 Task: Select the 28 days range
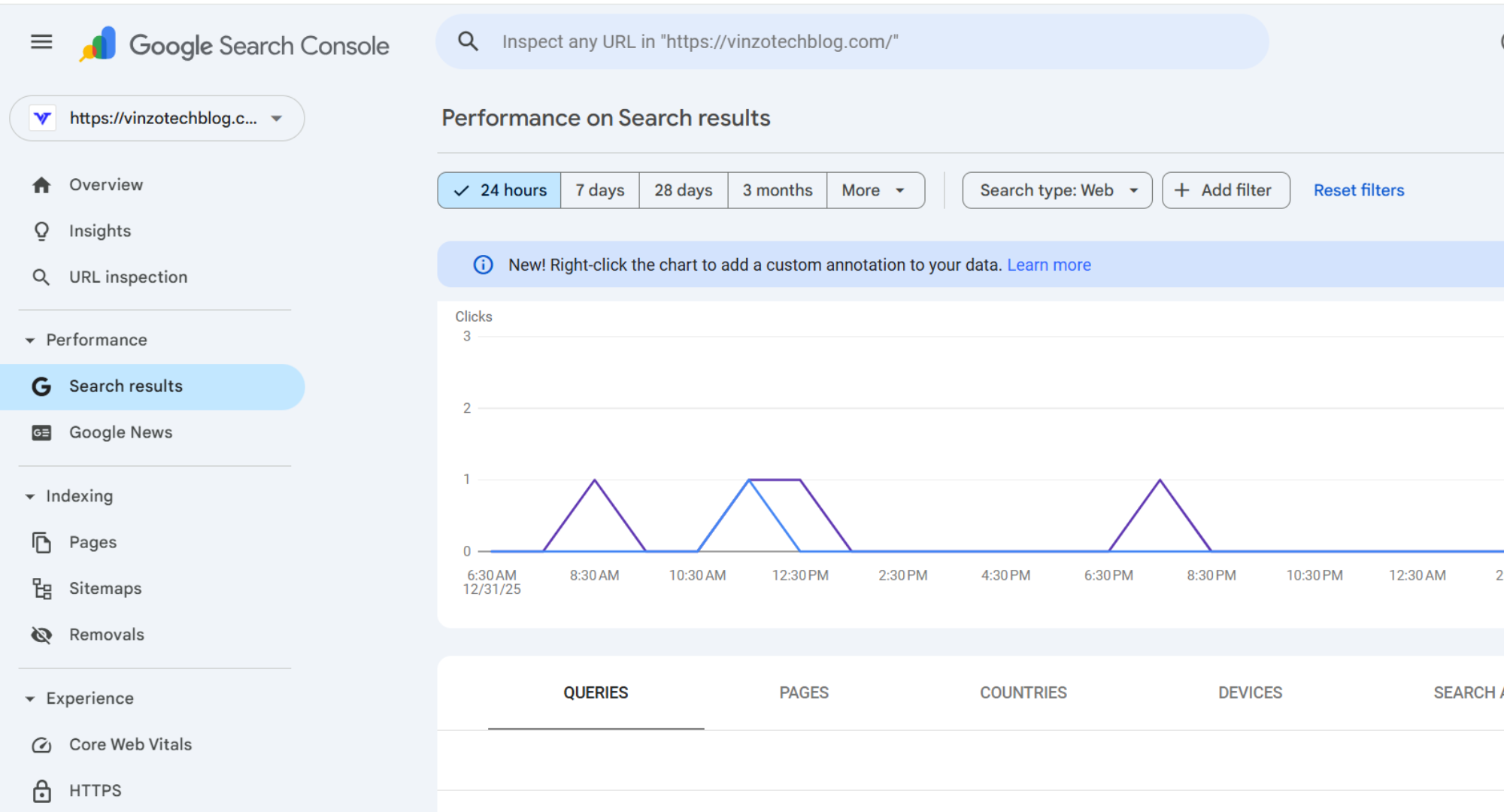(683, 190)
